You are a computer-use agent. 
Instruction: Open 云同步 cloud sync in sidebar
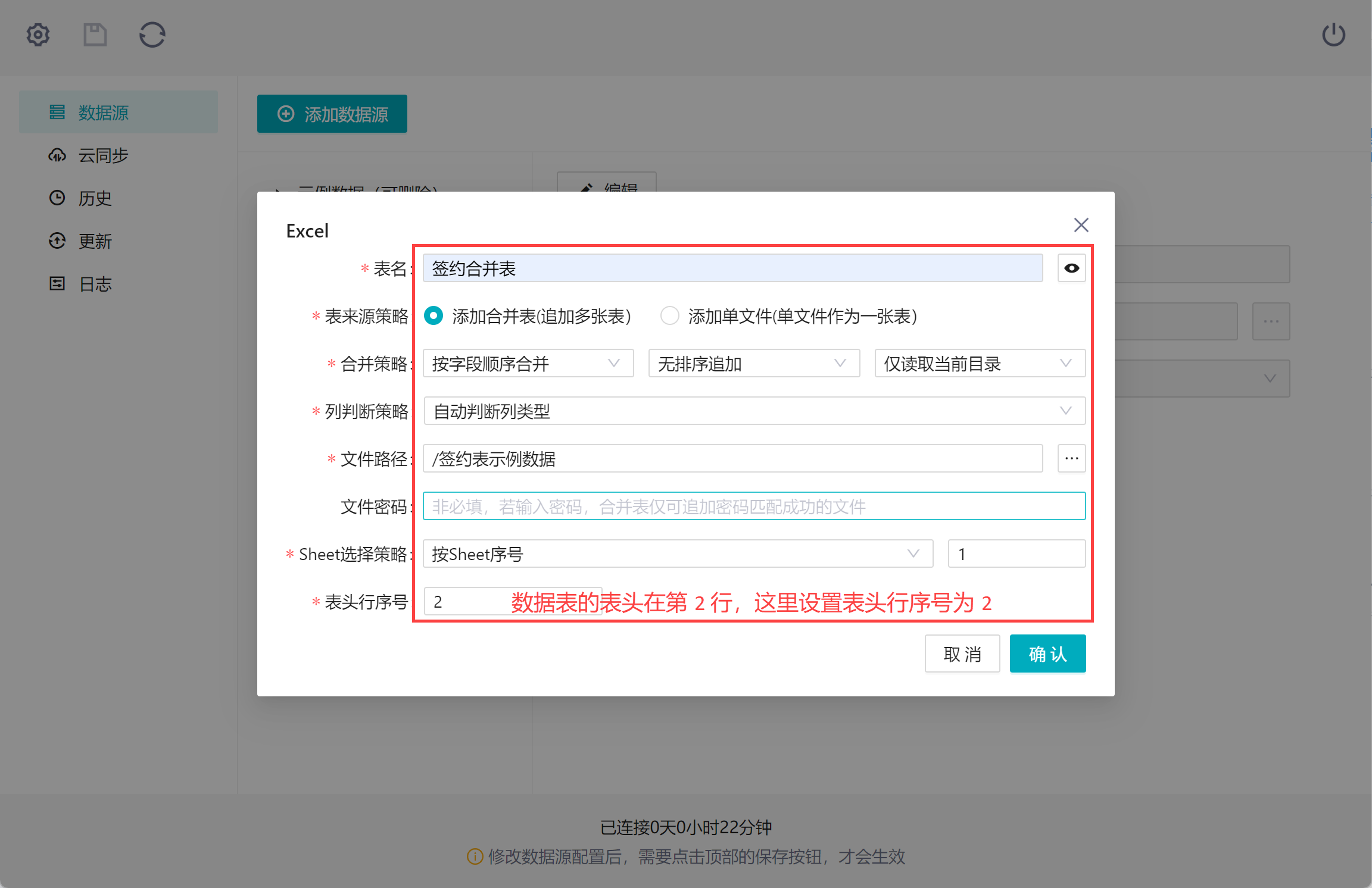pyautogui.click(x=103, y=156)
